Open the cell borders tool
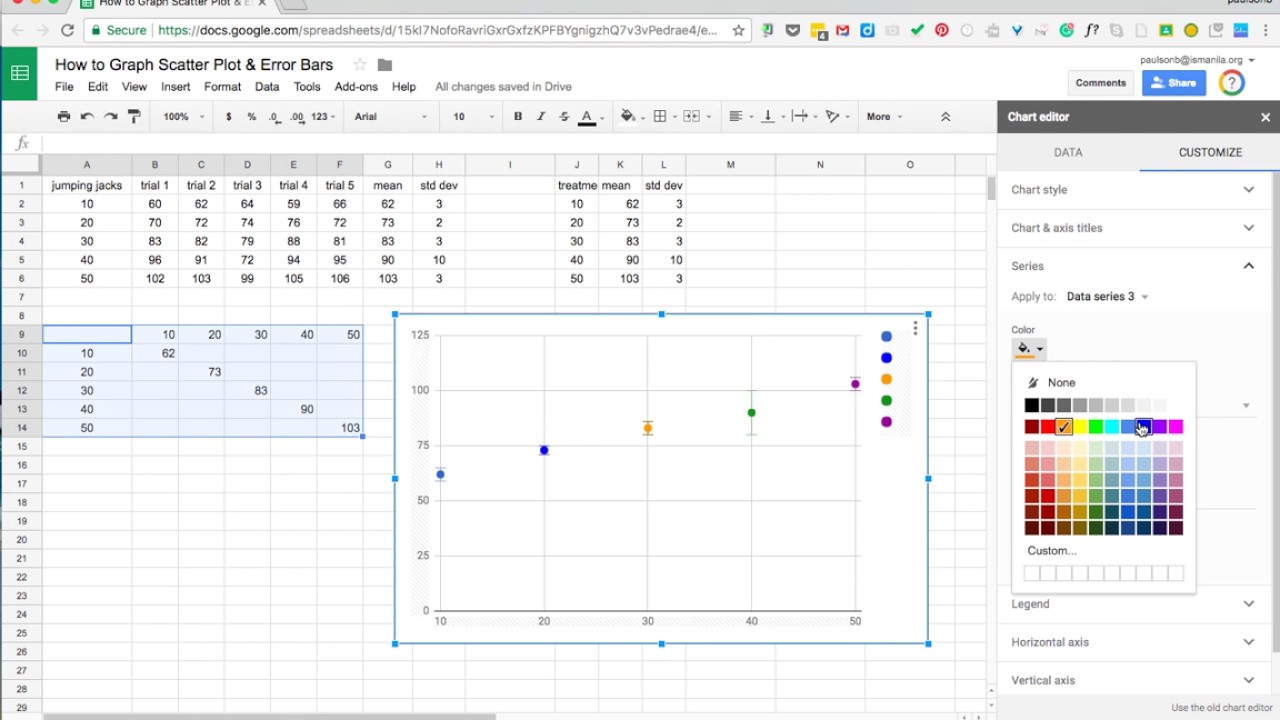This screenshot has height=720, width=1280. [664, 117]
